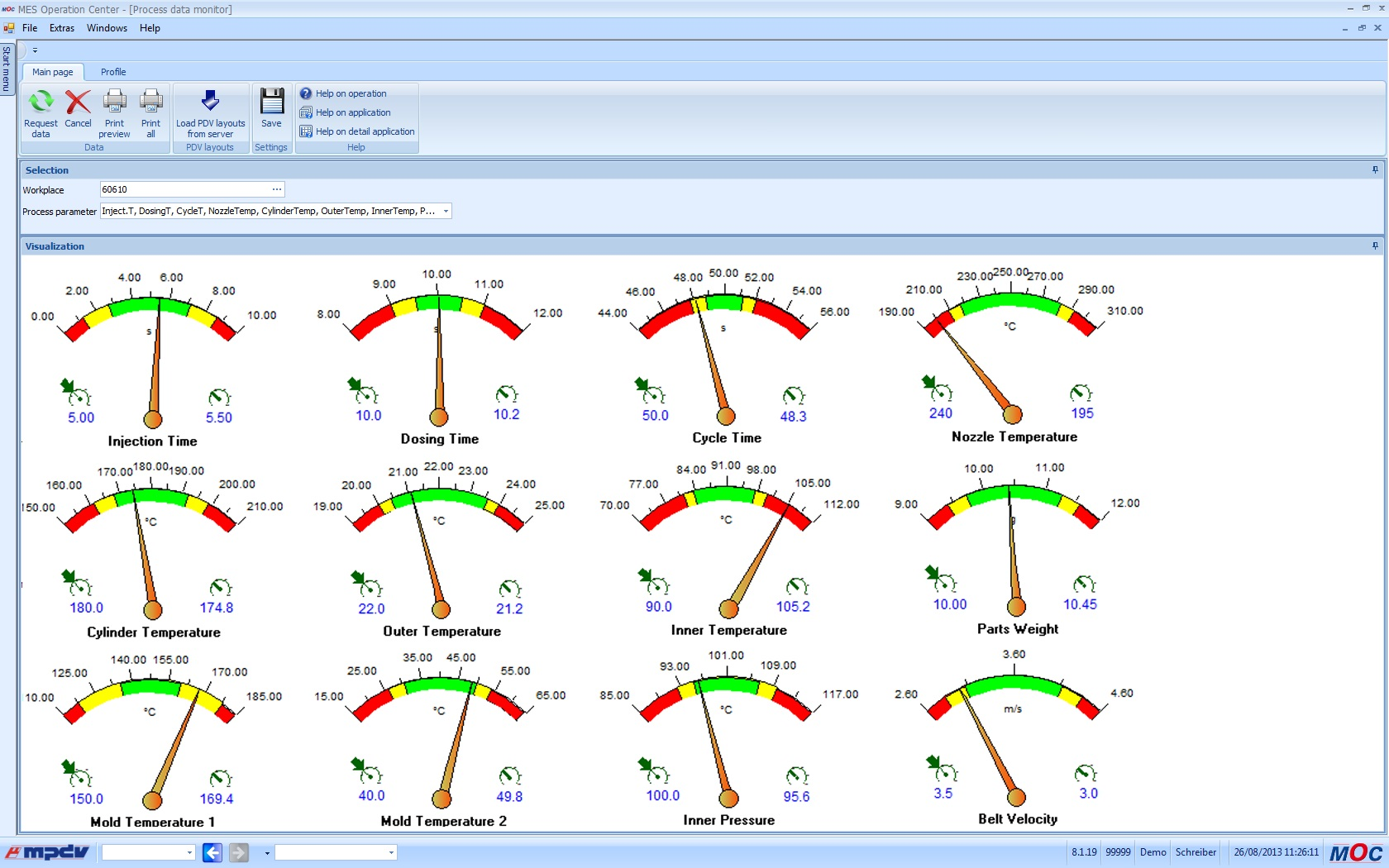Image resolution: width=1389 pixels, height=868 pixels.
Task: Click the 99999 entry in status bar
Action: [x=1118, y=852]
